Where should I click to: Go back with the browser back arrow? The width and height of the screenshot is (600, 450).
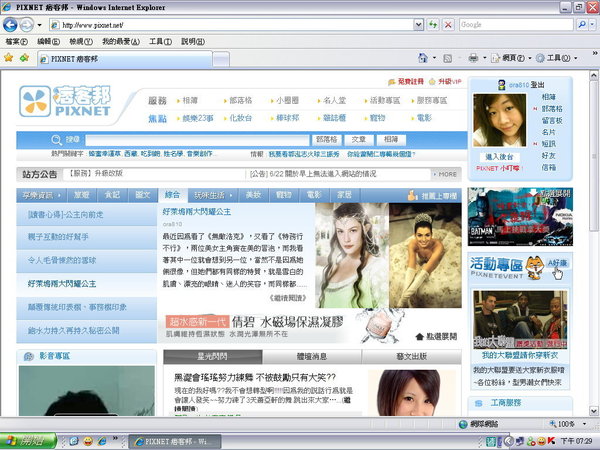10,25
